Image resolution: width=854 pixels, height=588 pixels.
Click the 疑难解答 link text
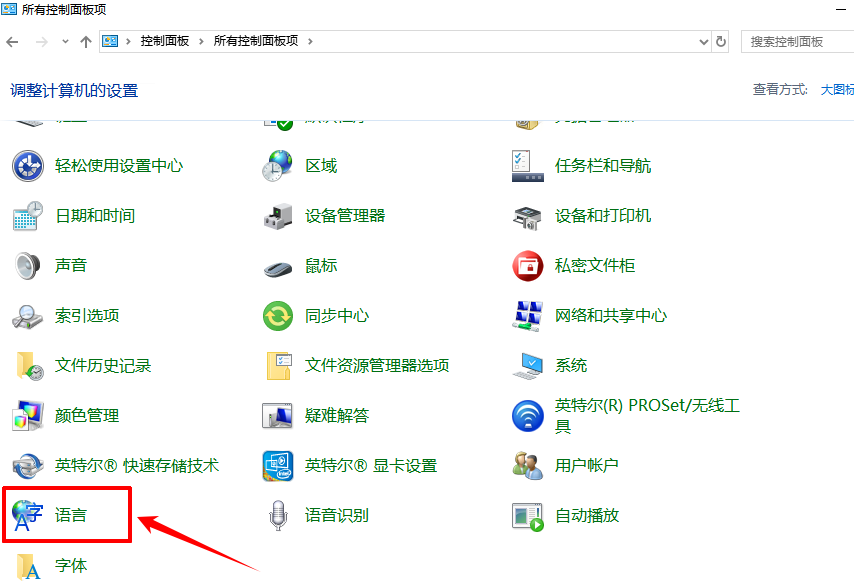pyautogui.click(x=337, y=415)
